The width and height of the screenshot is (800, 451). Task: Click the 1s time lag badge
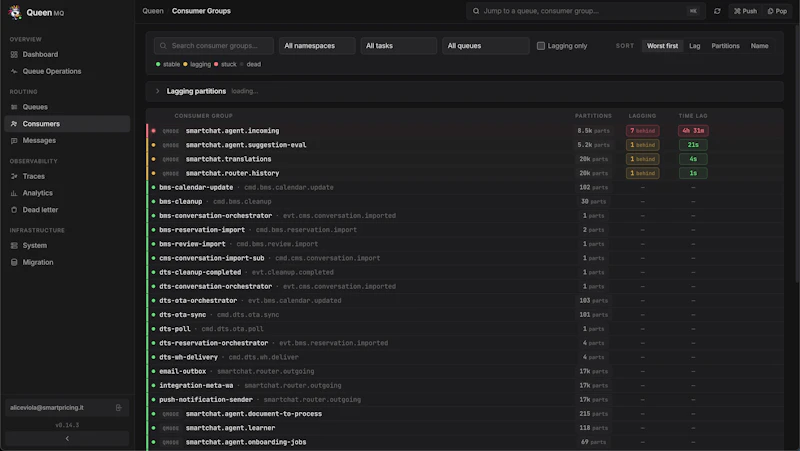coord(693,173)
